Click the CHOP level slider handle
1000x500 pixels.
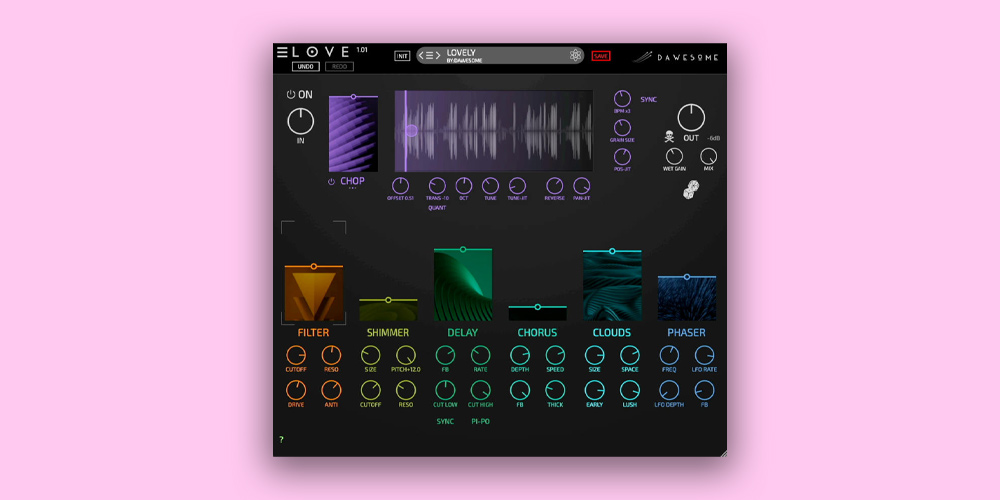353,96
